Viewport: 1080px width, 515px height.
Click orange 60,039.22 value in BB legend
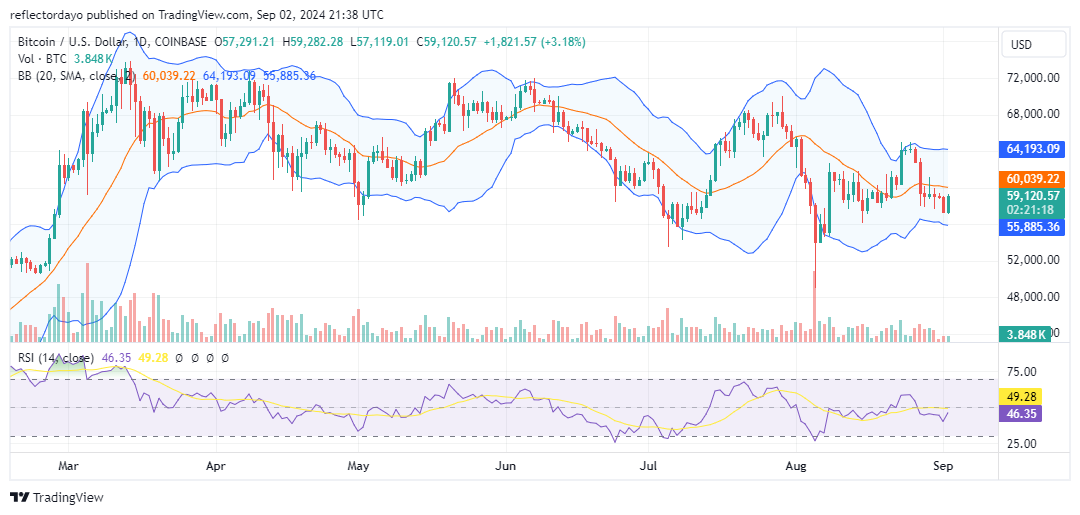pos(167,76)
